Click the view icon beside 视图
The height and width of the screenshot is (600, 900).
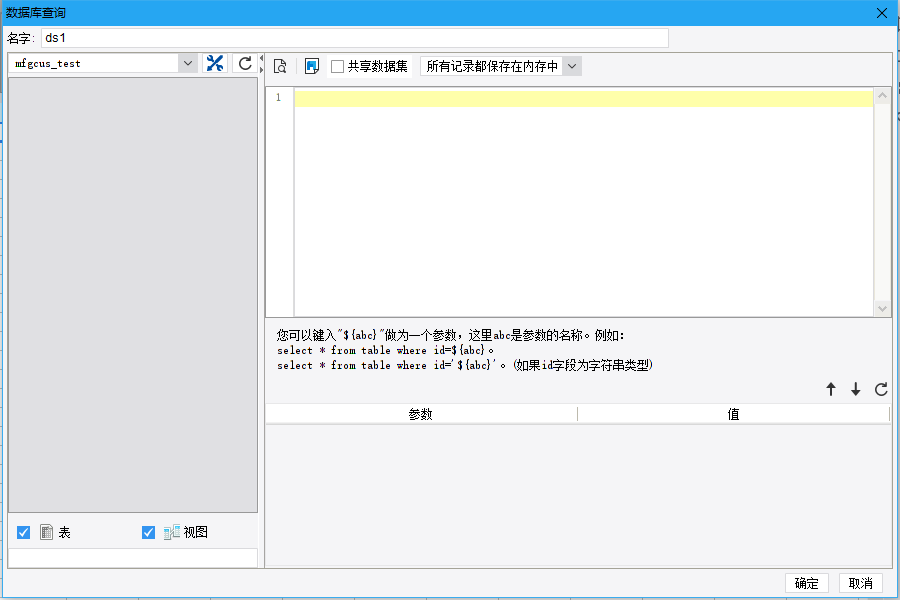click(172, 532)
